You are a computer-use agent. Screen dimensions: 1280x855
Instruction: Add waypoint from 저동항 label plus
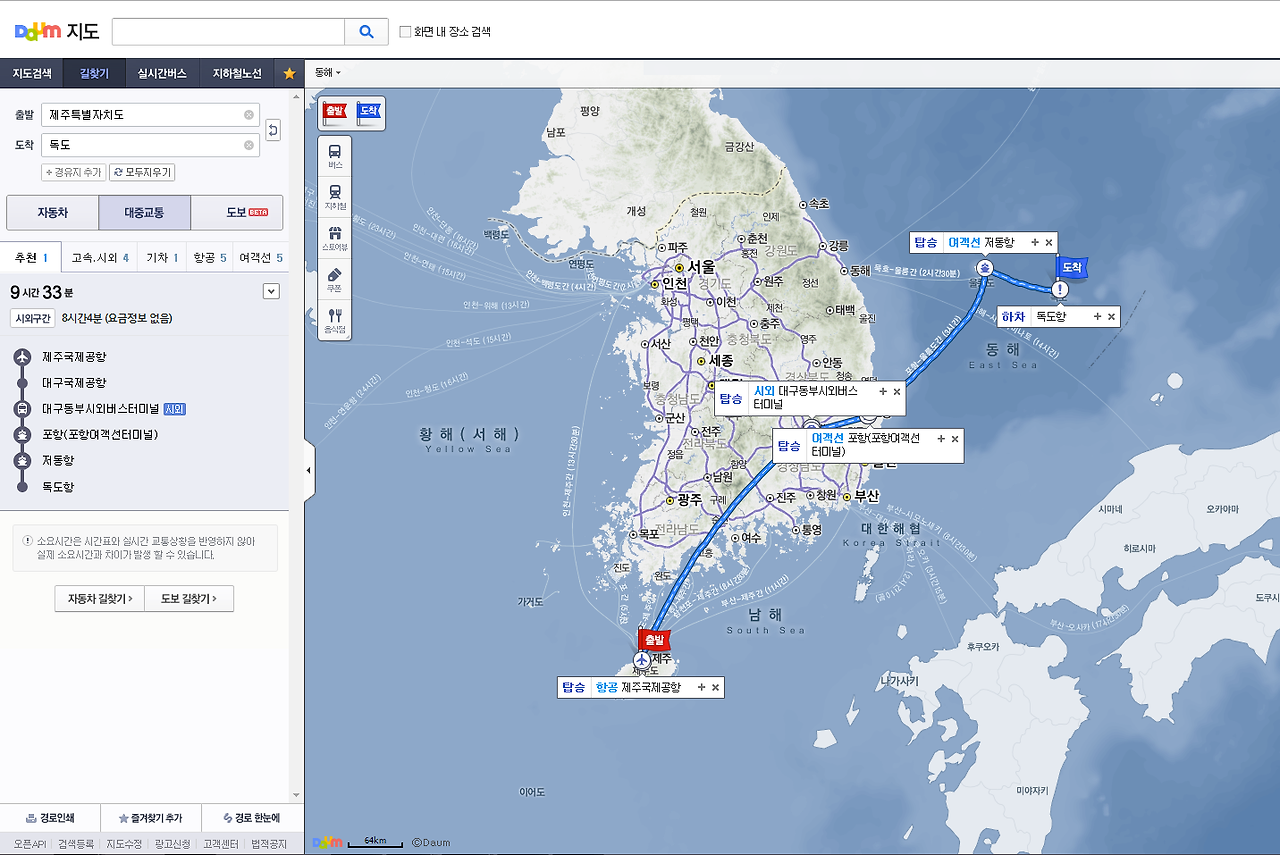click(1035, 242)
